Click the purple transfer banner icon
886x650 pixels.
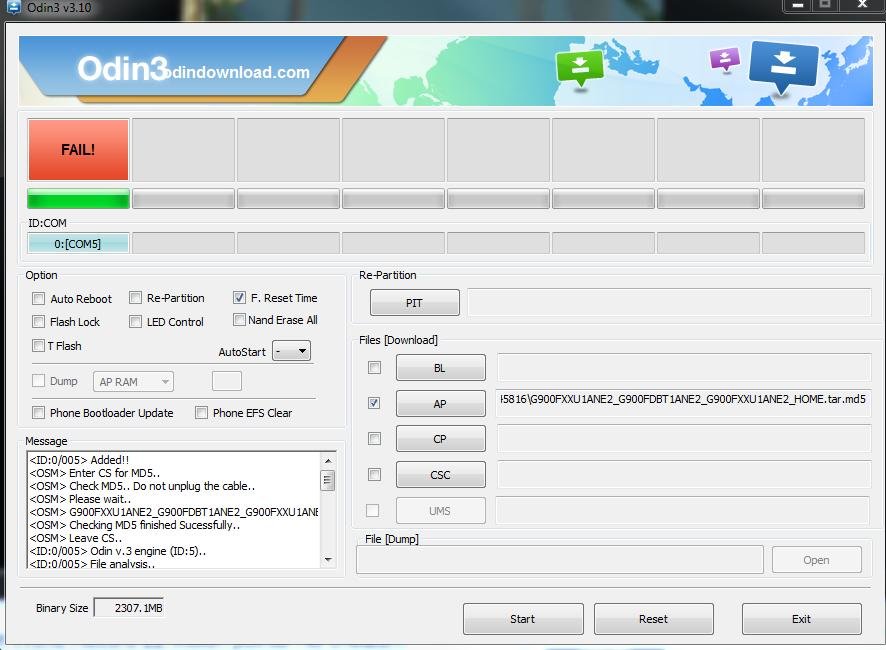[725, 59]
